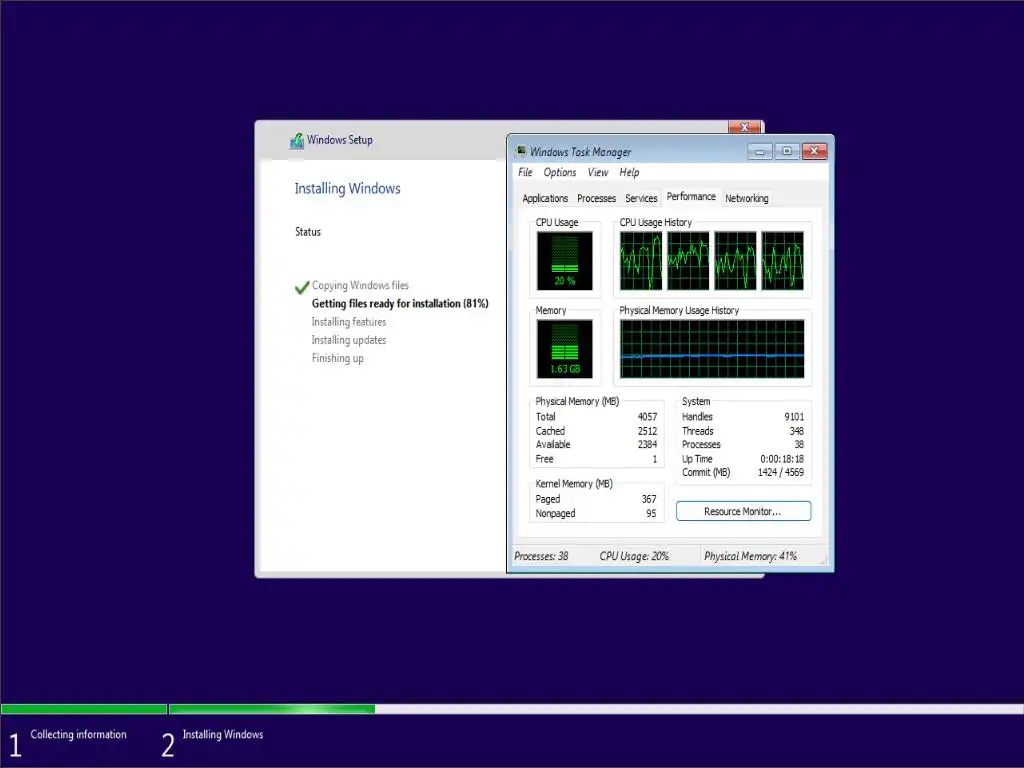Screen dimensions: 1024x768
Task: Click the Task Manager resize grip corner
Action: (x=824, y=560)
